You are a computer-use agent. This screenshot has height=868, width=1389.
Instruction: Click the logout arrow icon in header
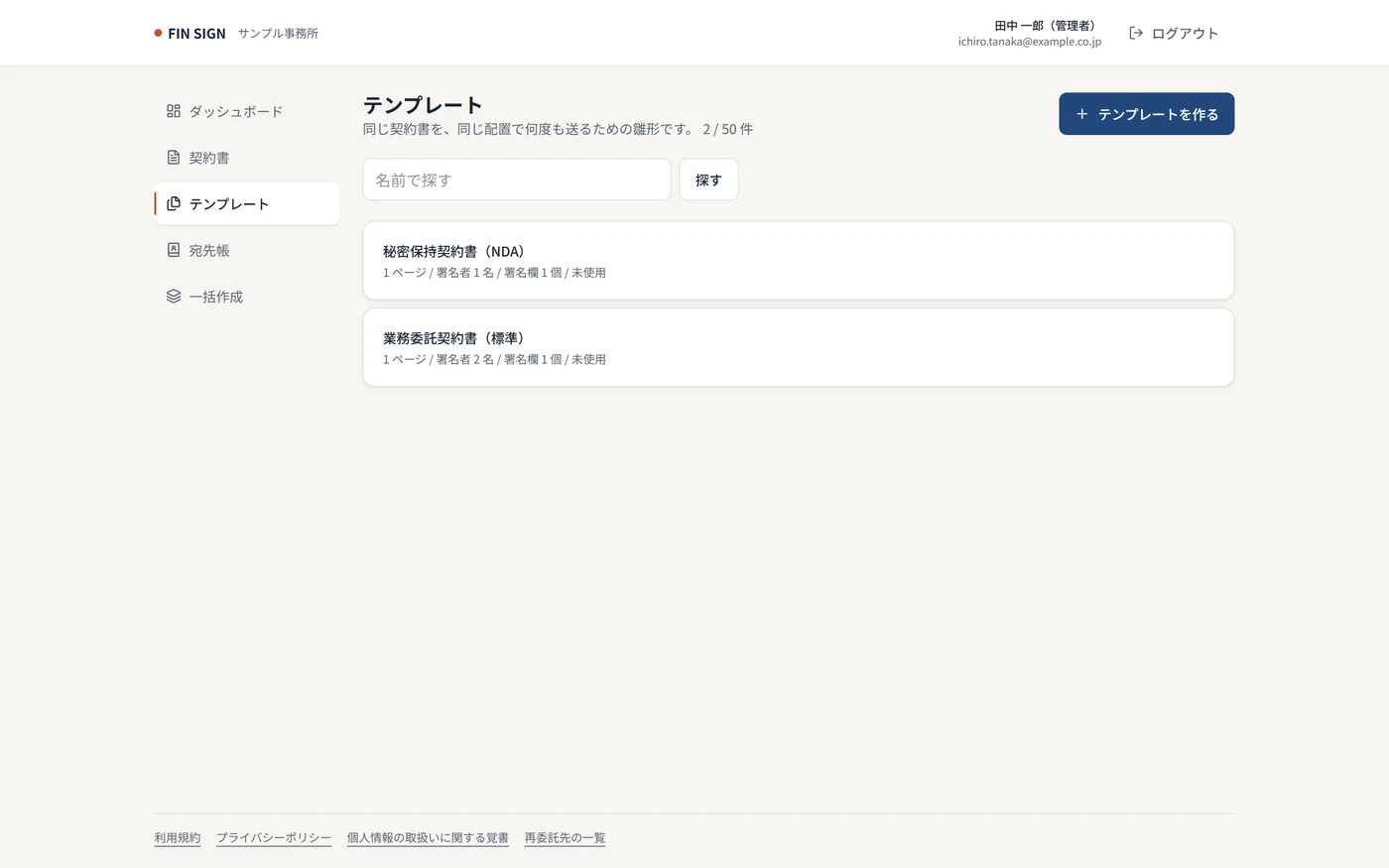pos(1136,33)
